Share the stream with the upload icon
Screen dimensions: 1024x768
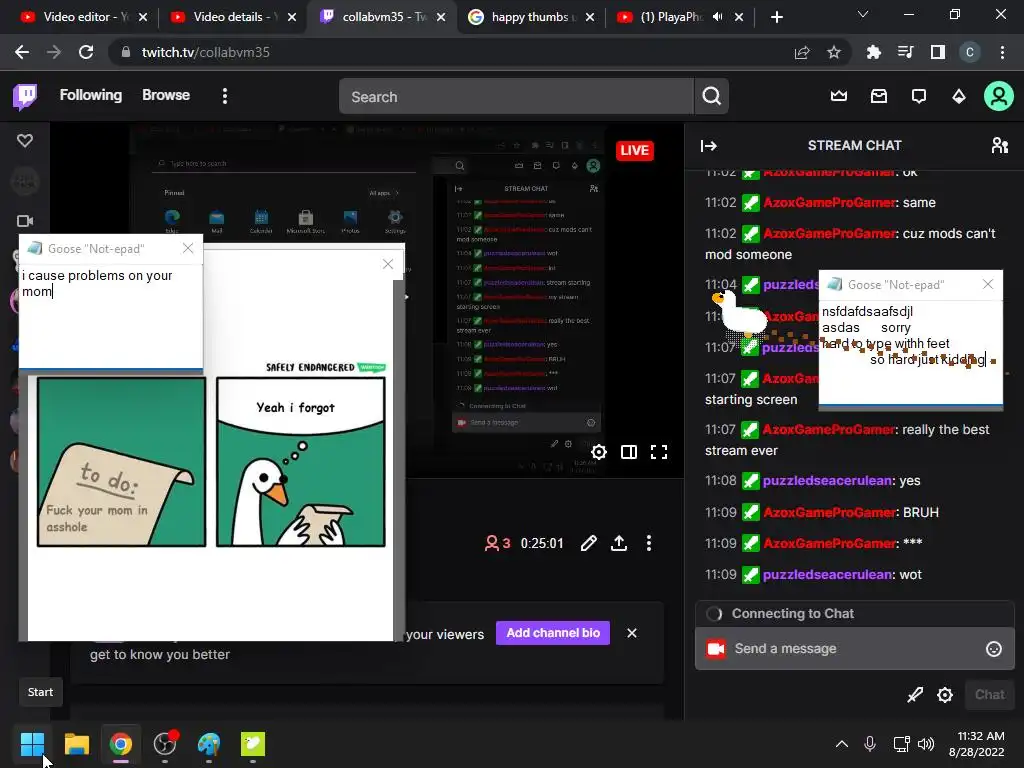618,543
